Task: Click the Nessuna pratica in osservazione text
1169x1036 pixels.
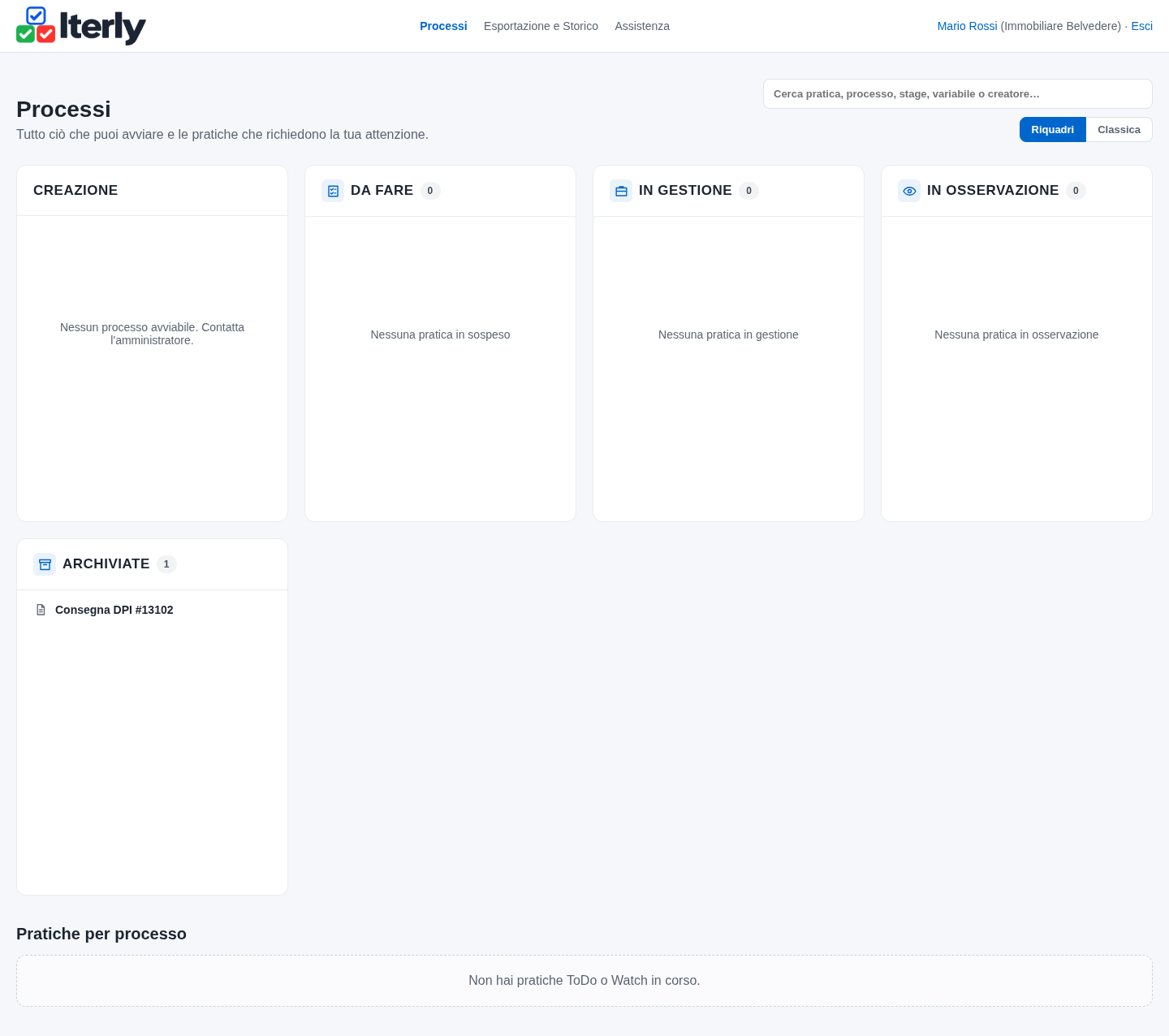Action: (1016, 335)
